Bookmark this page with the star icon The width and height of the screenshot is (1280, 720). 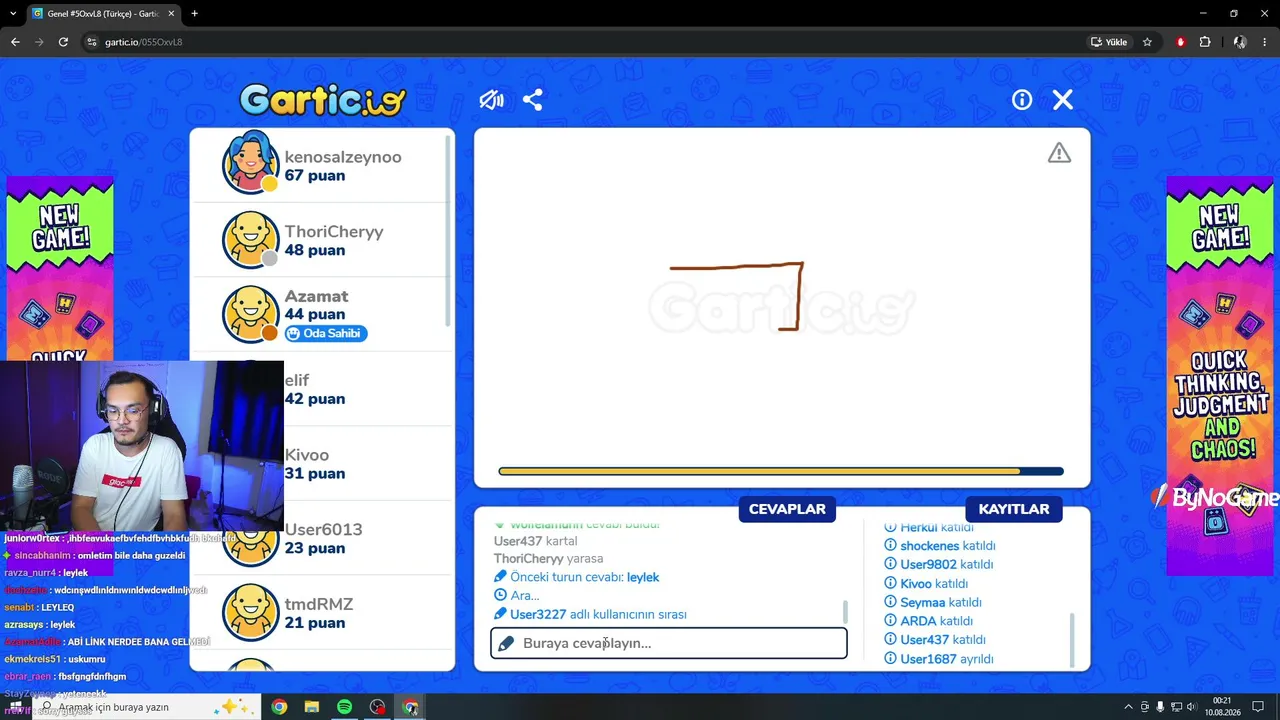(x=1147, y=42)
